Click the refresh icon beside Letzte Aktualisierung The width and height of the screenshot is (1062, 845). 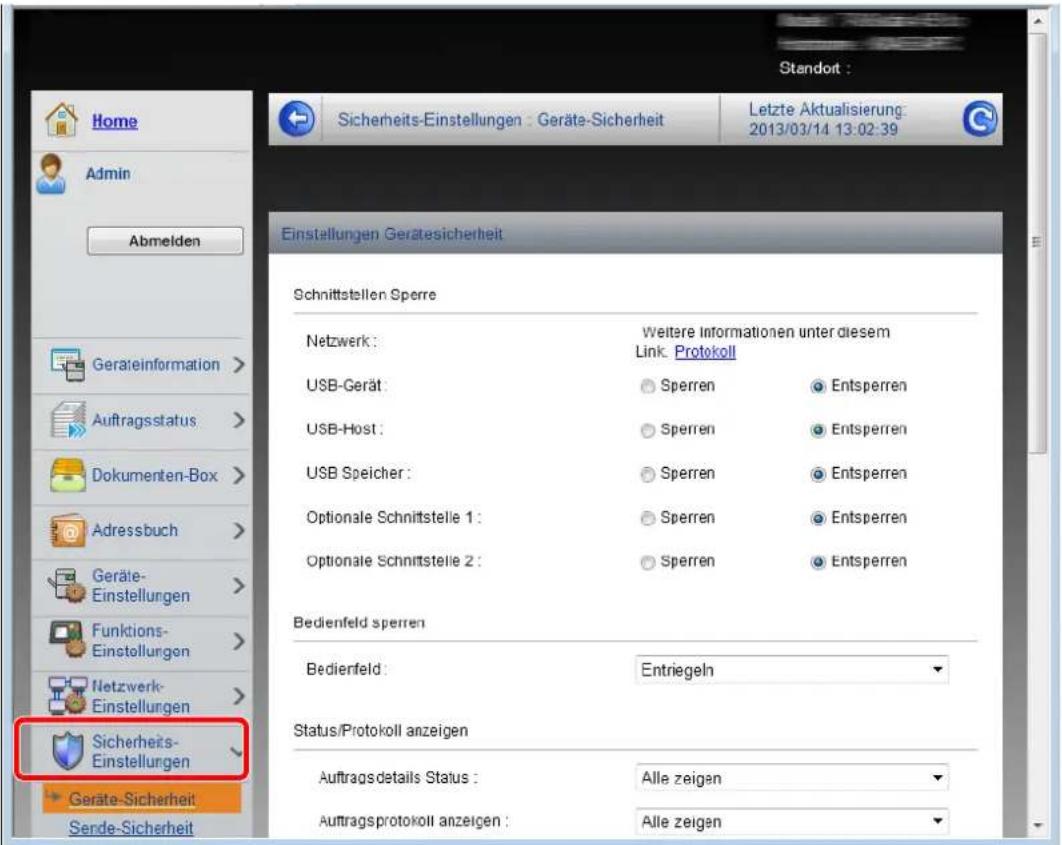coord(979,119)
